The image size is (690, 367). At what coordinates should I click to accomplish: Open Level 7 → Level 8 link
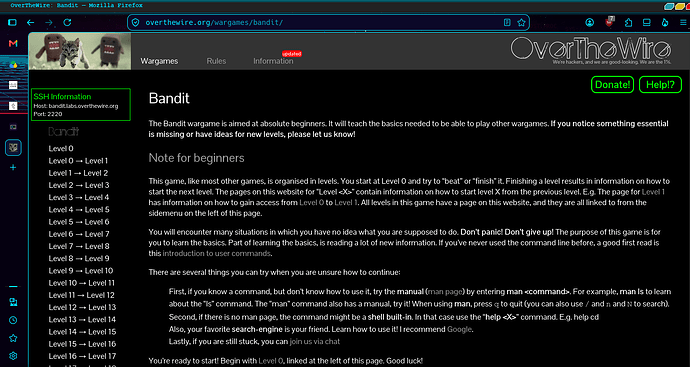click(79, 246)
